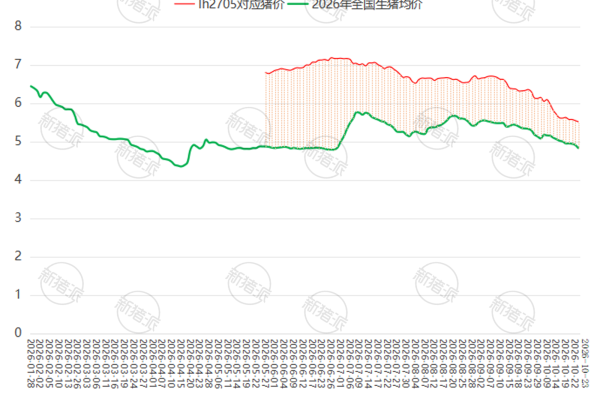Click the y-axis label 1
The height and width of the screenshot is (400, 600).
click(18, 295)
